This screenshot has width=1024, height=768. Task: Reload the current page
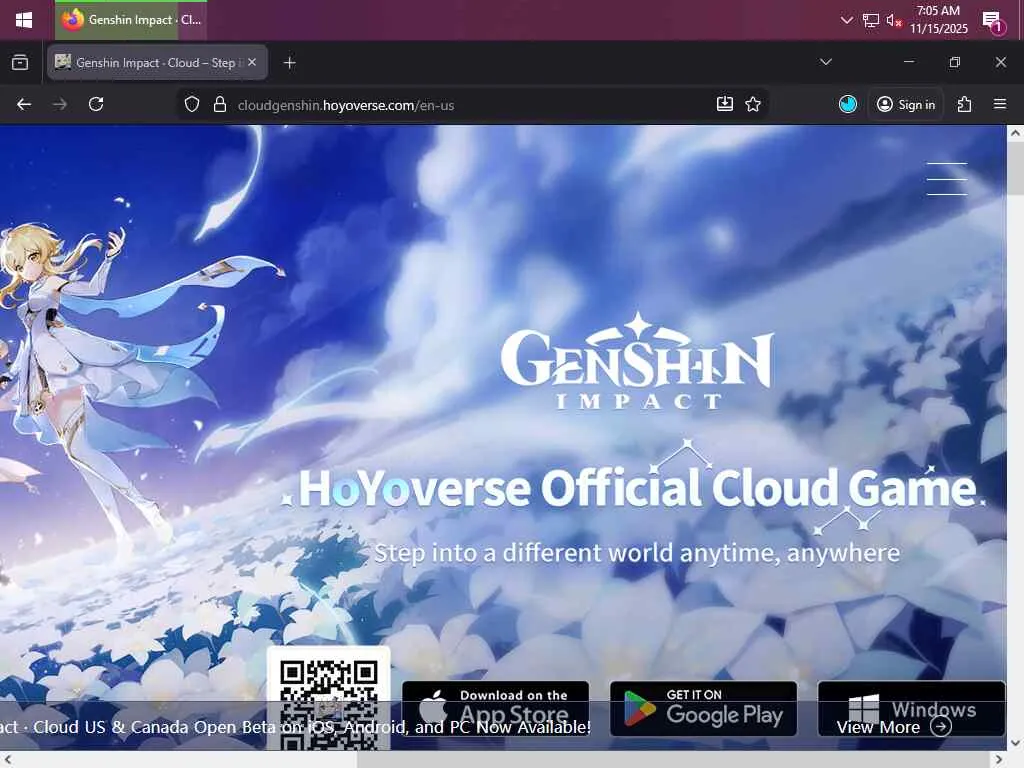(96, 104)
